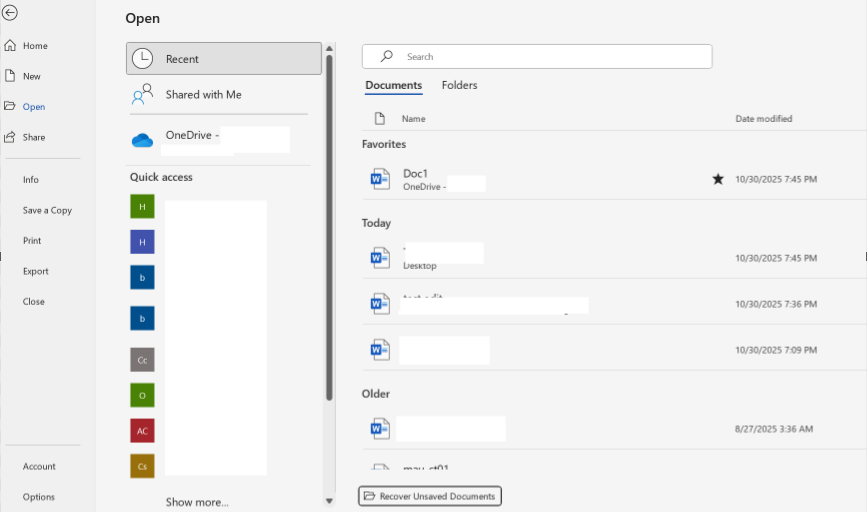Unpin Doc1 using the star icon
The width and height of the screenshot is (867, 512).
click(x=718, y=179)
